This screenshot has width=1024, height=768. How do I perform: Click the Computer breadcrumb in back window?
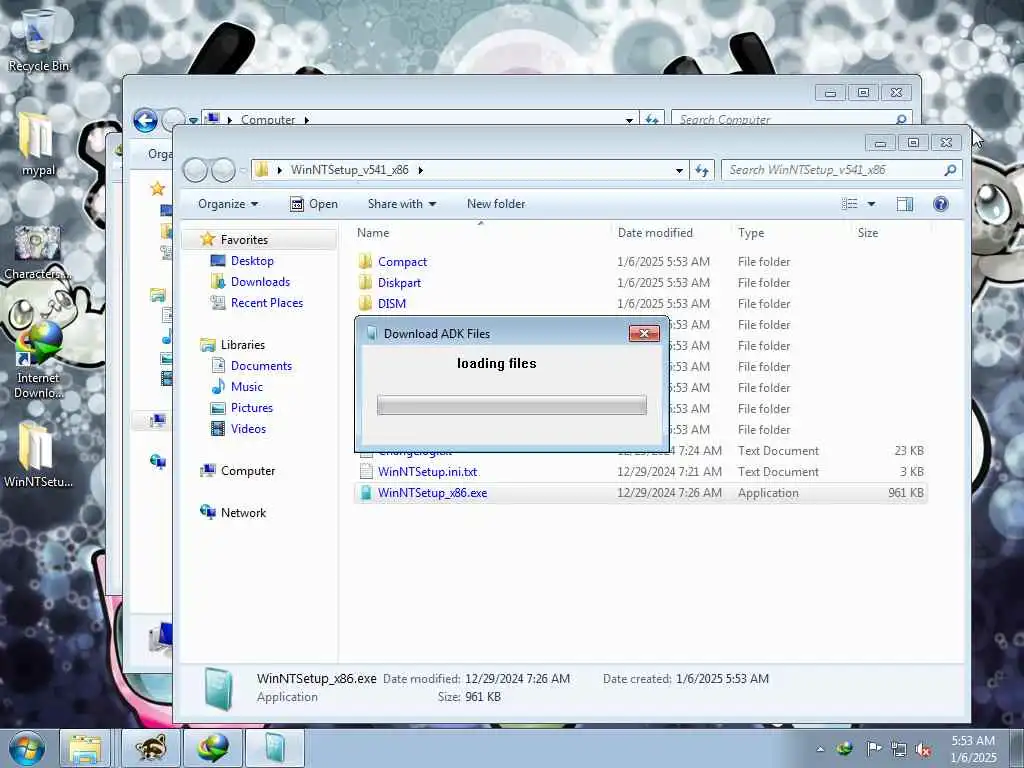(x=268, y=120)
